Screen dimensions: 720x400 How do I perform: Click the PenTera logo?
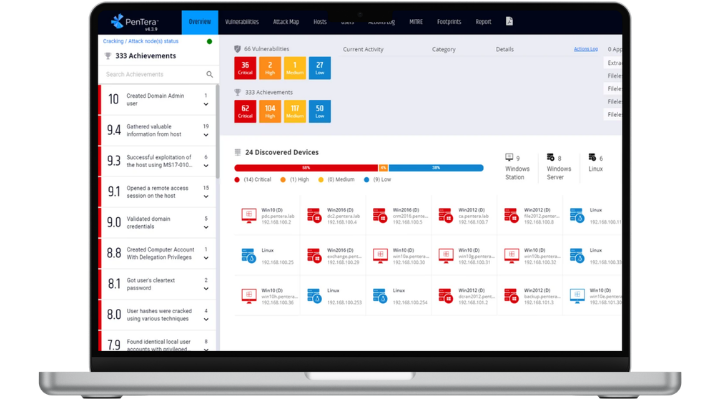click(x=135, y=22)
